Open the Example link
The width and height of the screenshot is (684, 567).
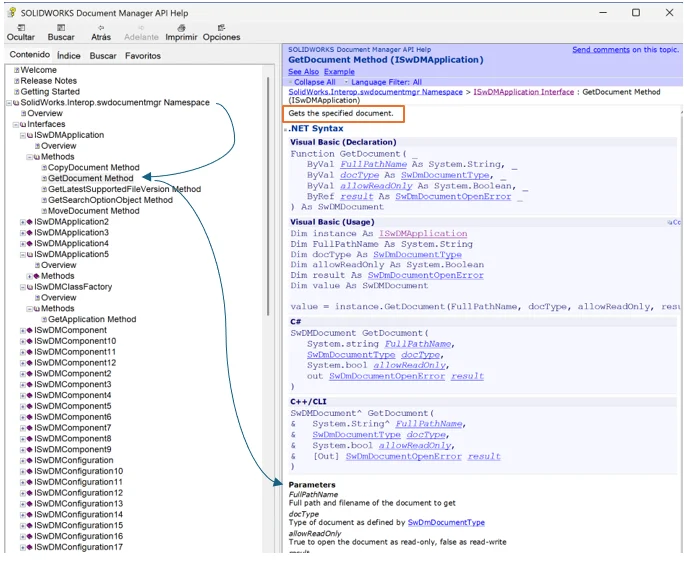tap(339, 72)
